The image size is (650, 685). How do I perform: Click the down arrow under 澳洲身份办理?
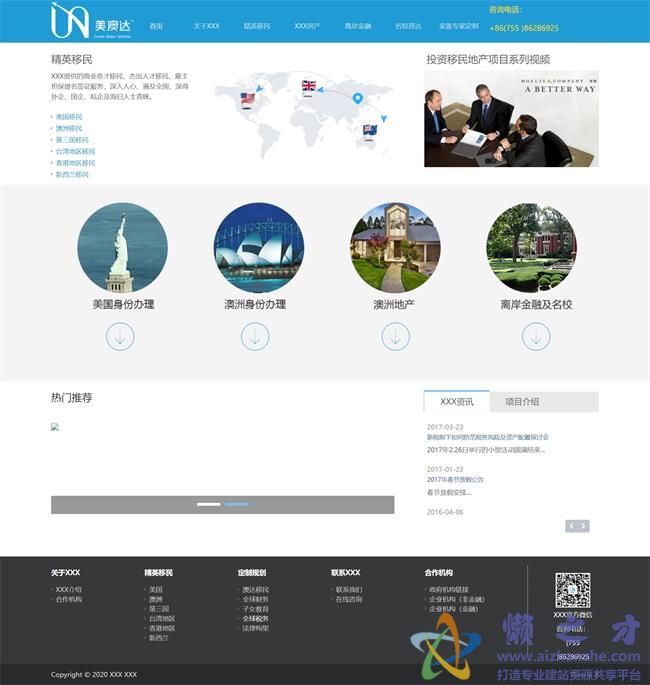(255, 336)
